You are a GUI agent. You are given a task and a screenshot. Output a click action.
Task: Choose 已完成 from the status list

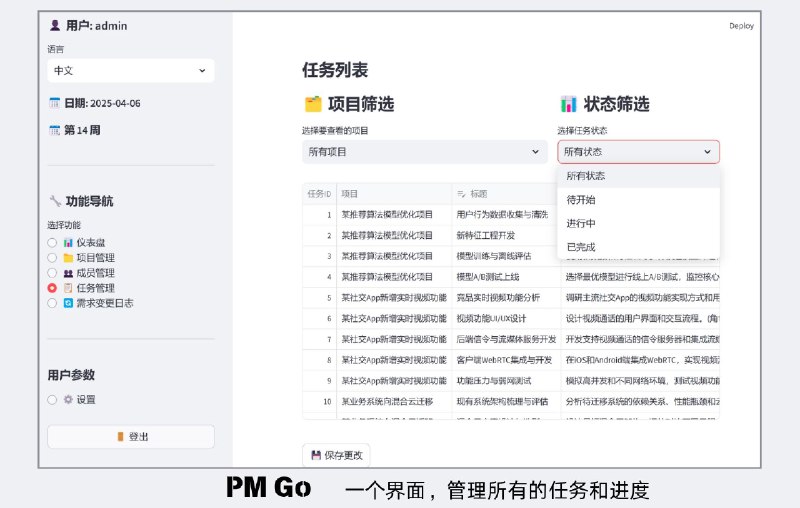(x=638, y=247)
